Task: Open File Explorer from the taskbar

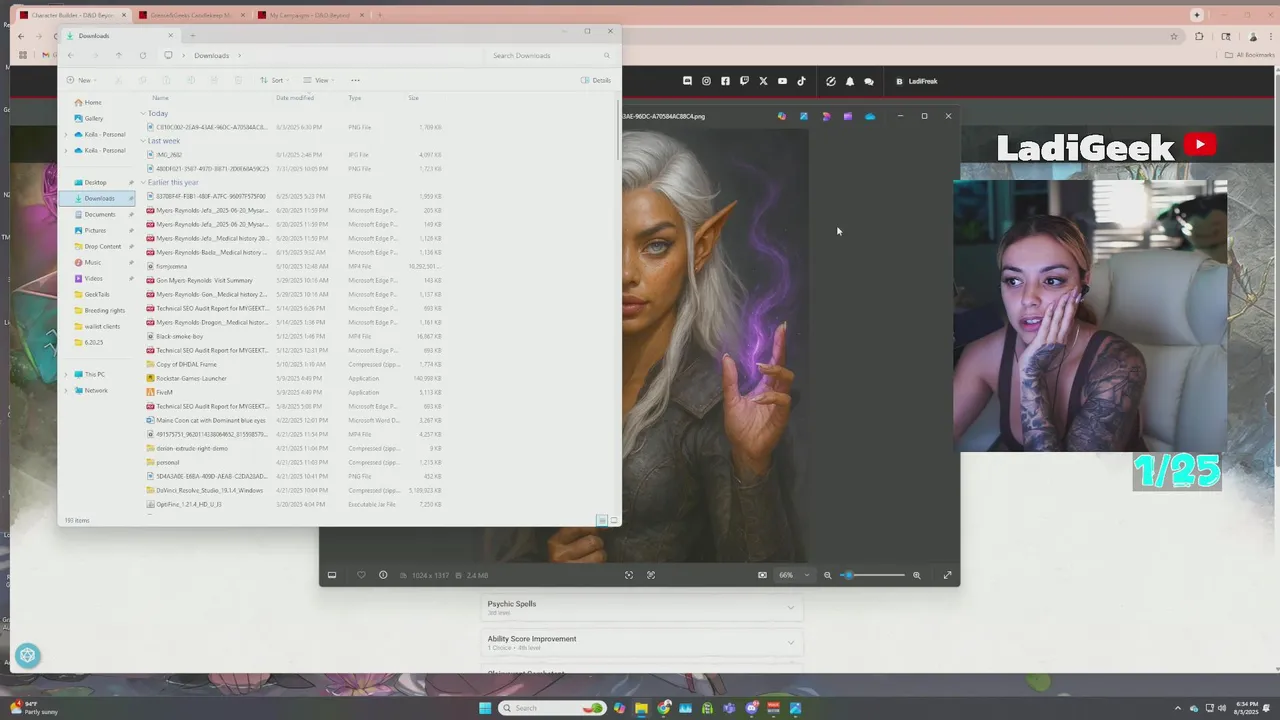Action: point(641,708)
